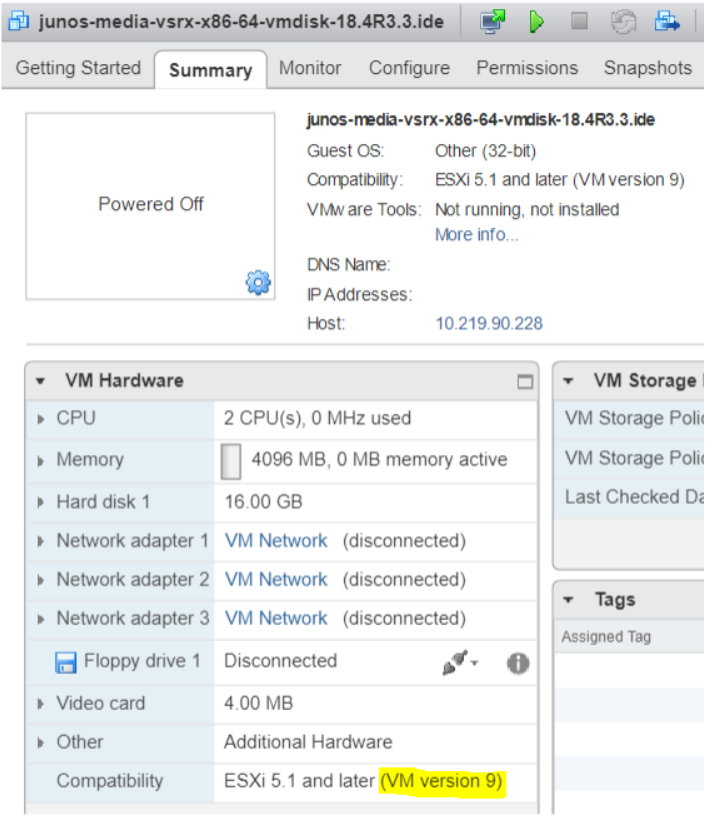Screen dimensions: 705x819
Task: Launch remote console from toolbar icon
Action: click(x=492, y=21)
